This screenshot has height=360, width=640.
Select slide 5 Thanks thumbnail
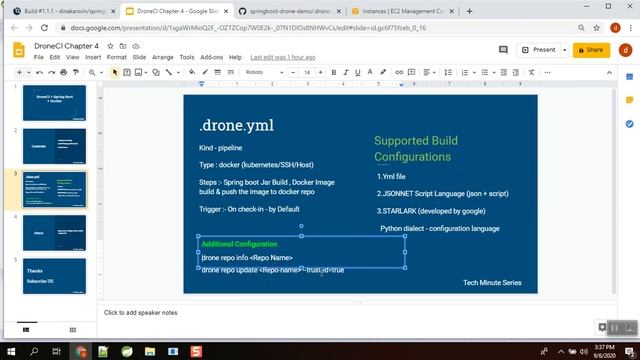tap(54, 276)
